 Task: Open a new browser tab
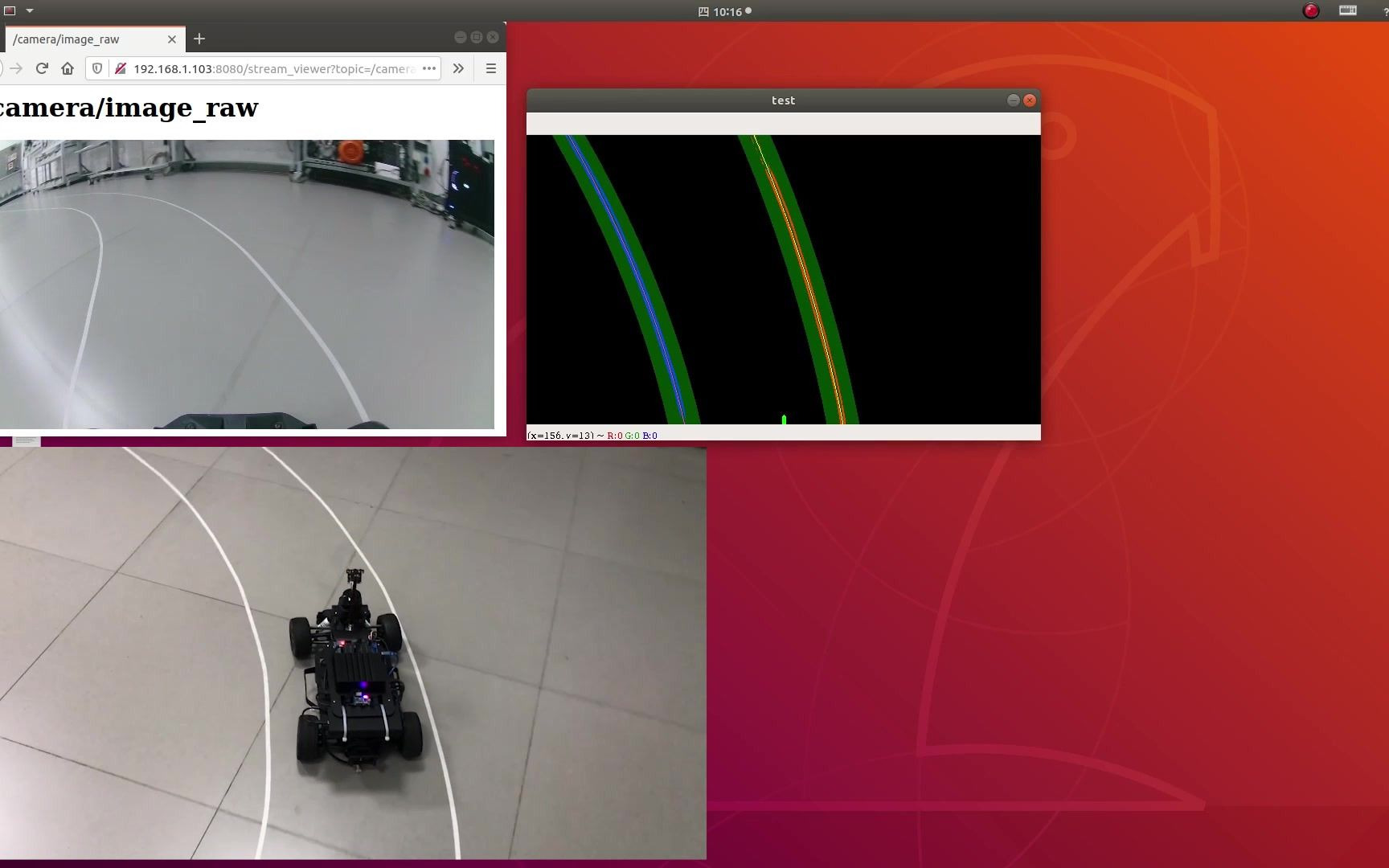point(199,39)
